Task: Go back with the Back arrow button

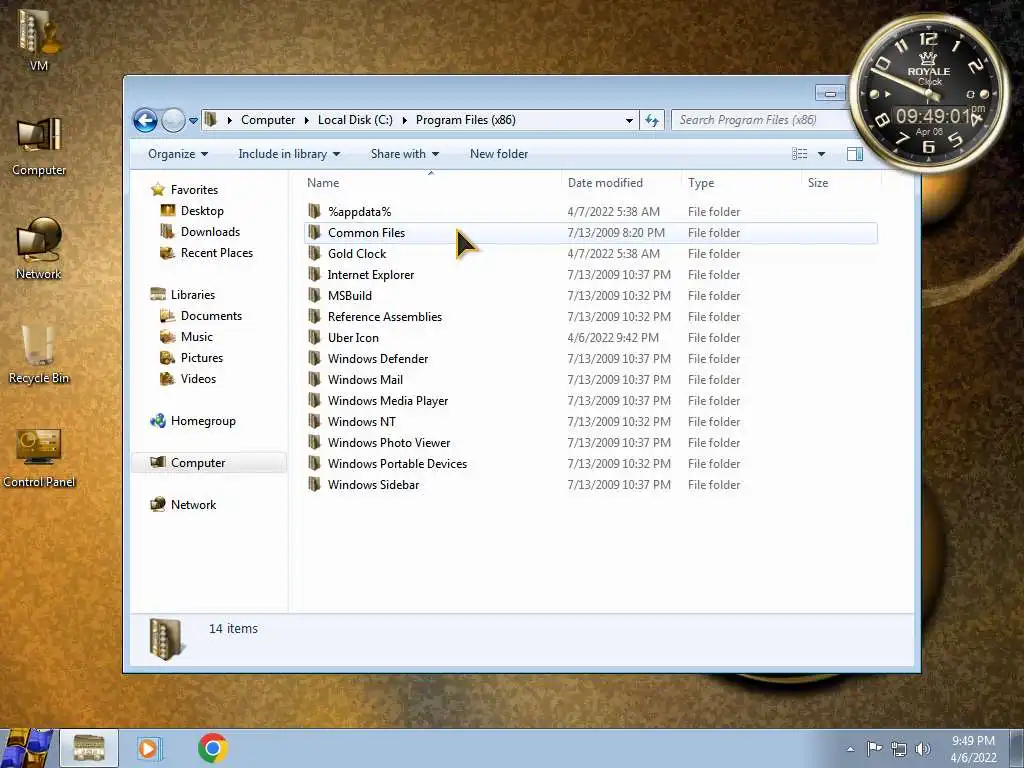Action: point(145,121)
